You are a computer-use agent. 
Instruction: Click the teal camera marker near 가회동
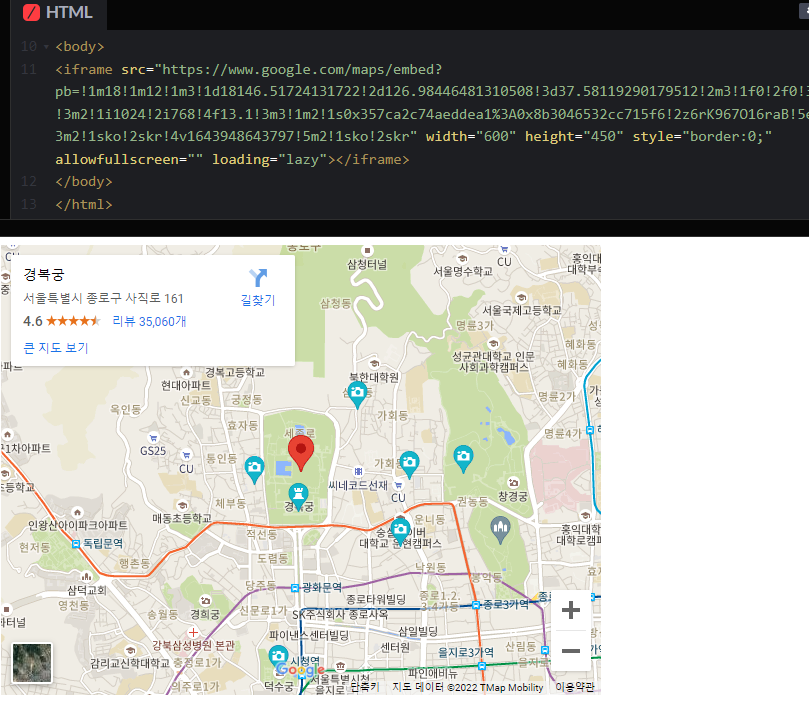[410, 464]
